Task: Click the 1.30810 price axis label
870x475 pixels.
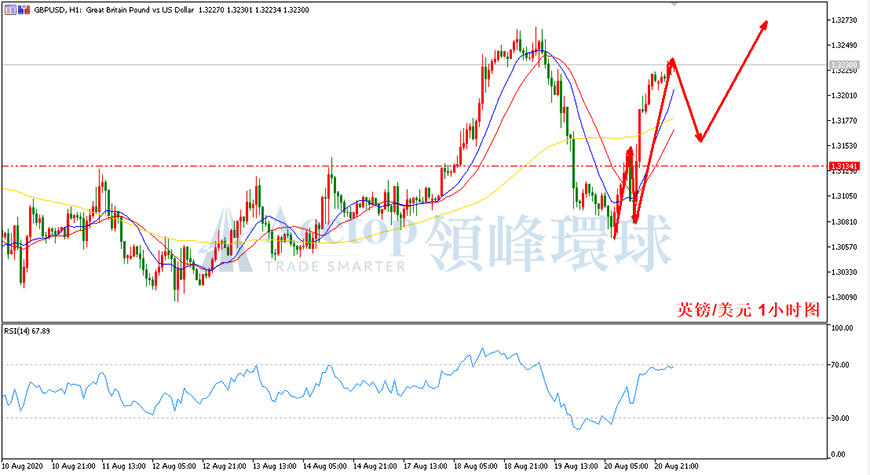Action: pos(844,221)
